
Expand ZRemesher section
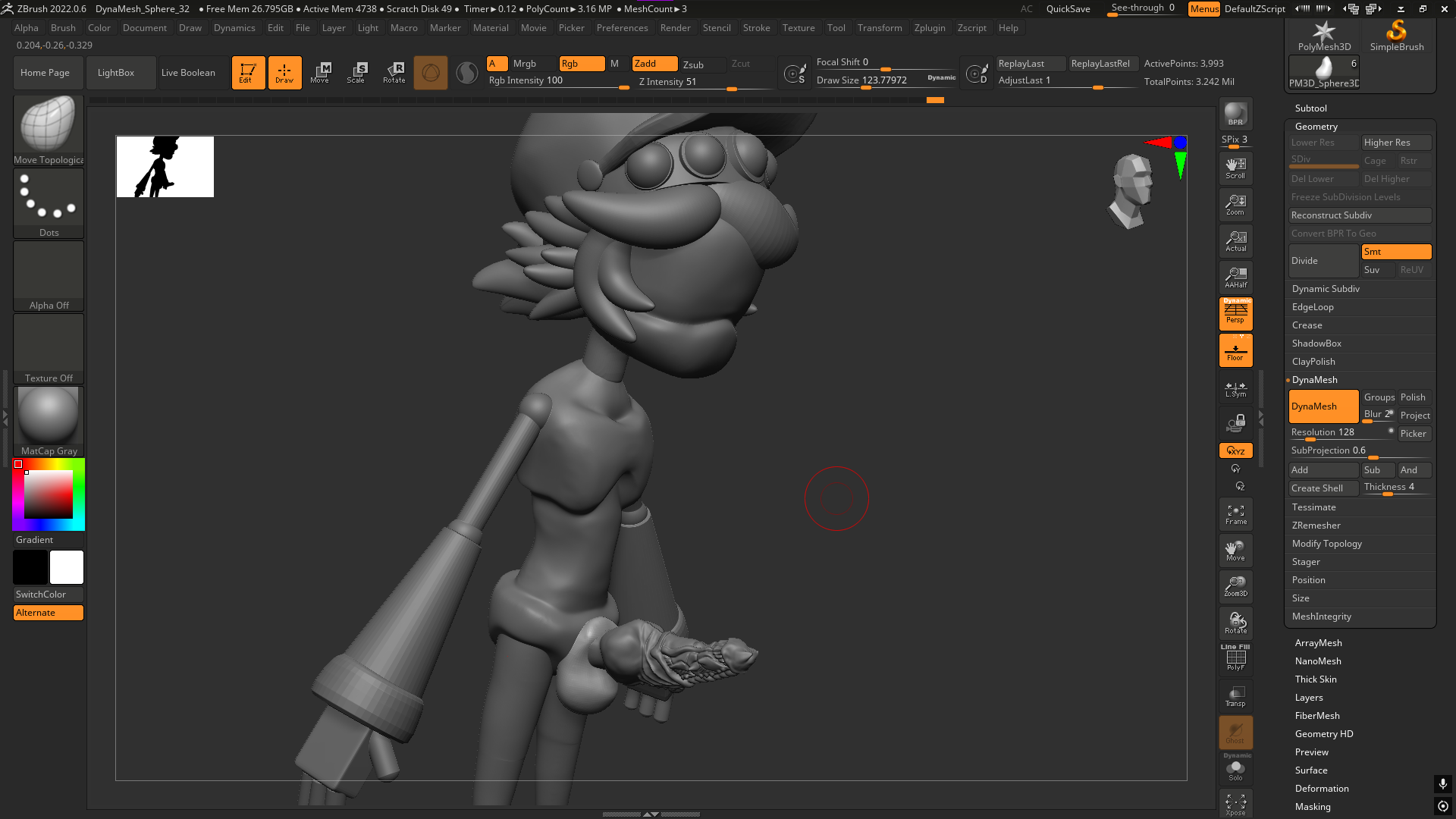coord(1316,526)
